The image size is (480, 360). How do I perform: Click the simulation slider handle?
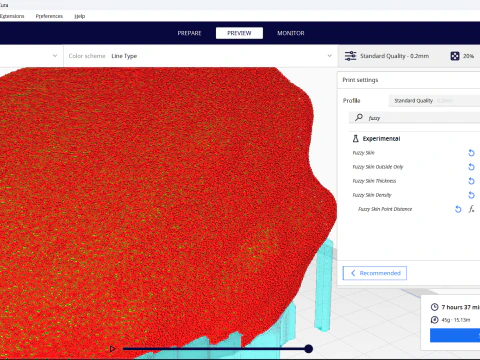click(309, 349)
